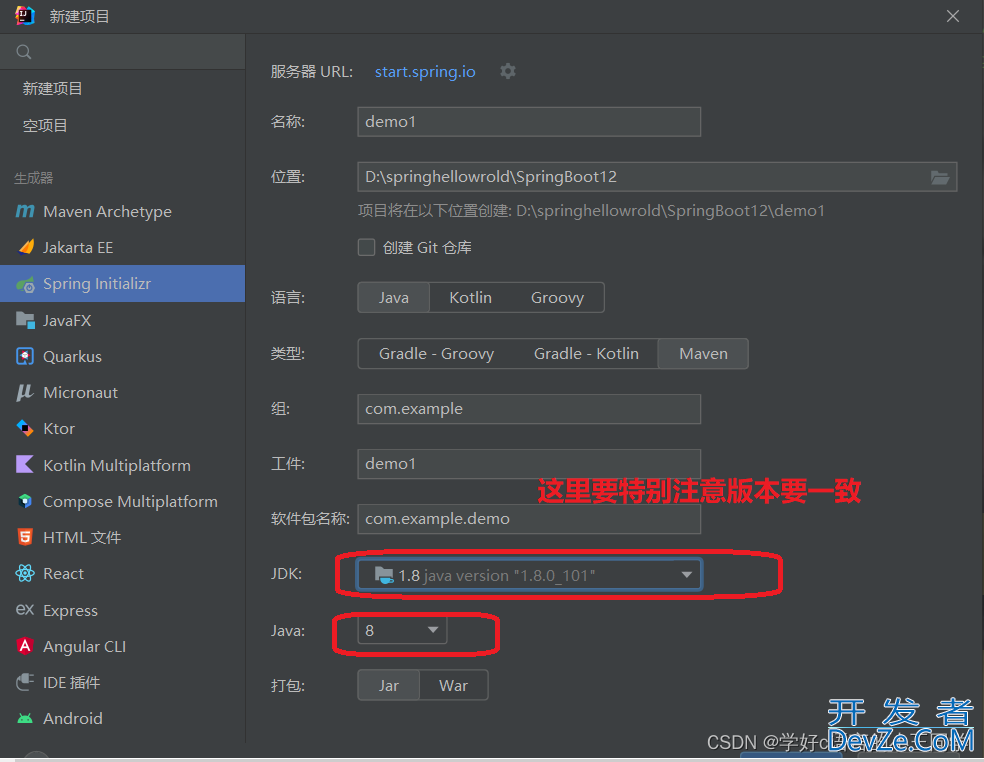Click the Jakarta EE icon
This screenshot has width=984, height=762.
coord(26,247)
